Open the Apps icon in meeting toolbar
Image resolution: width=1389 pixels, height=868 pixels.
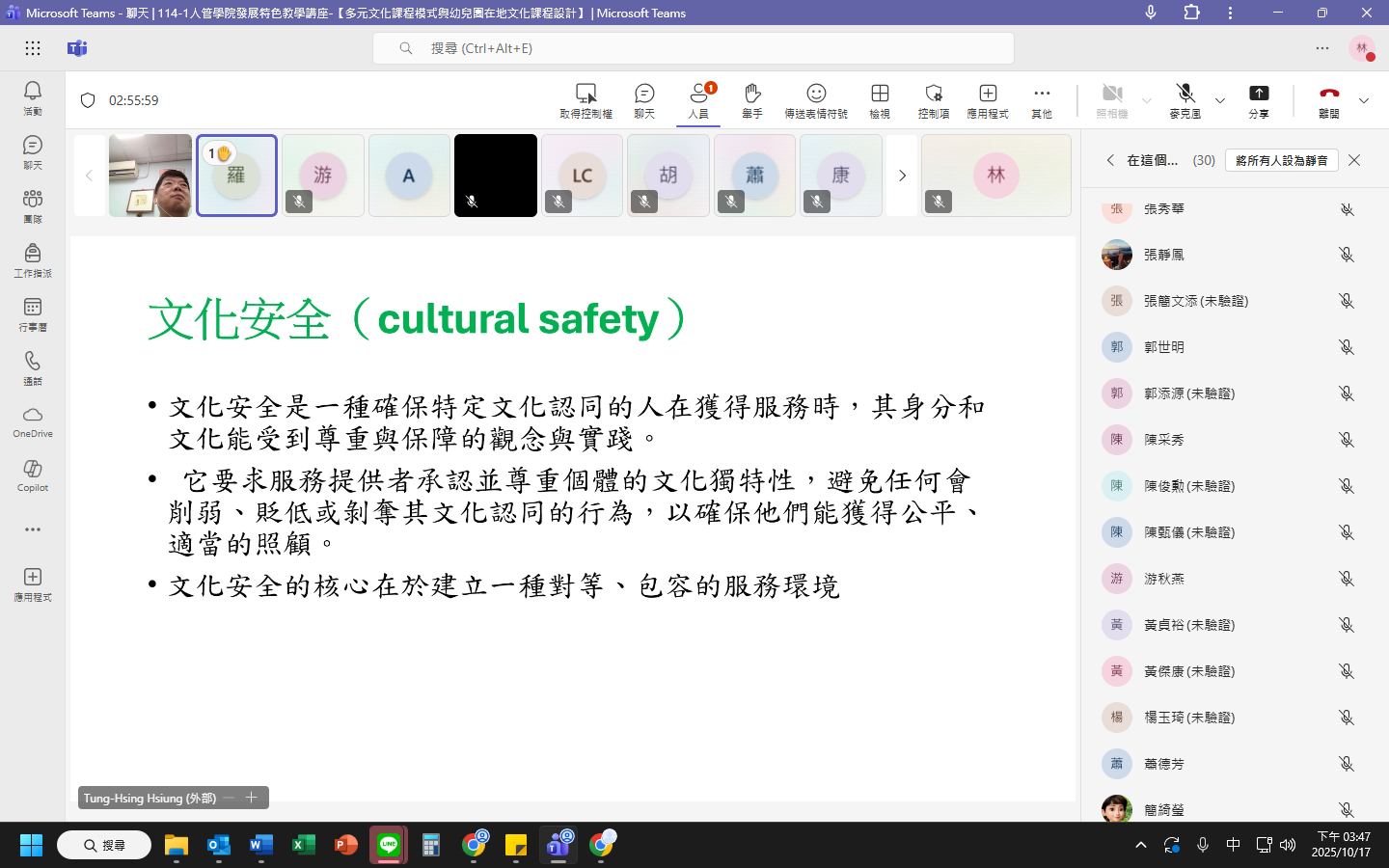click(x=988, y=99)
